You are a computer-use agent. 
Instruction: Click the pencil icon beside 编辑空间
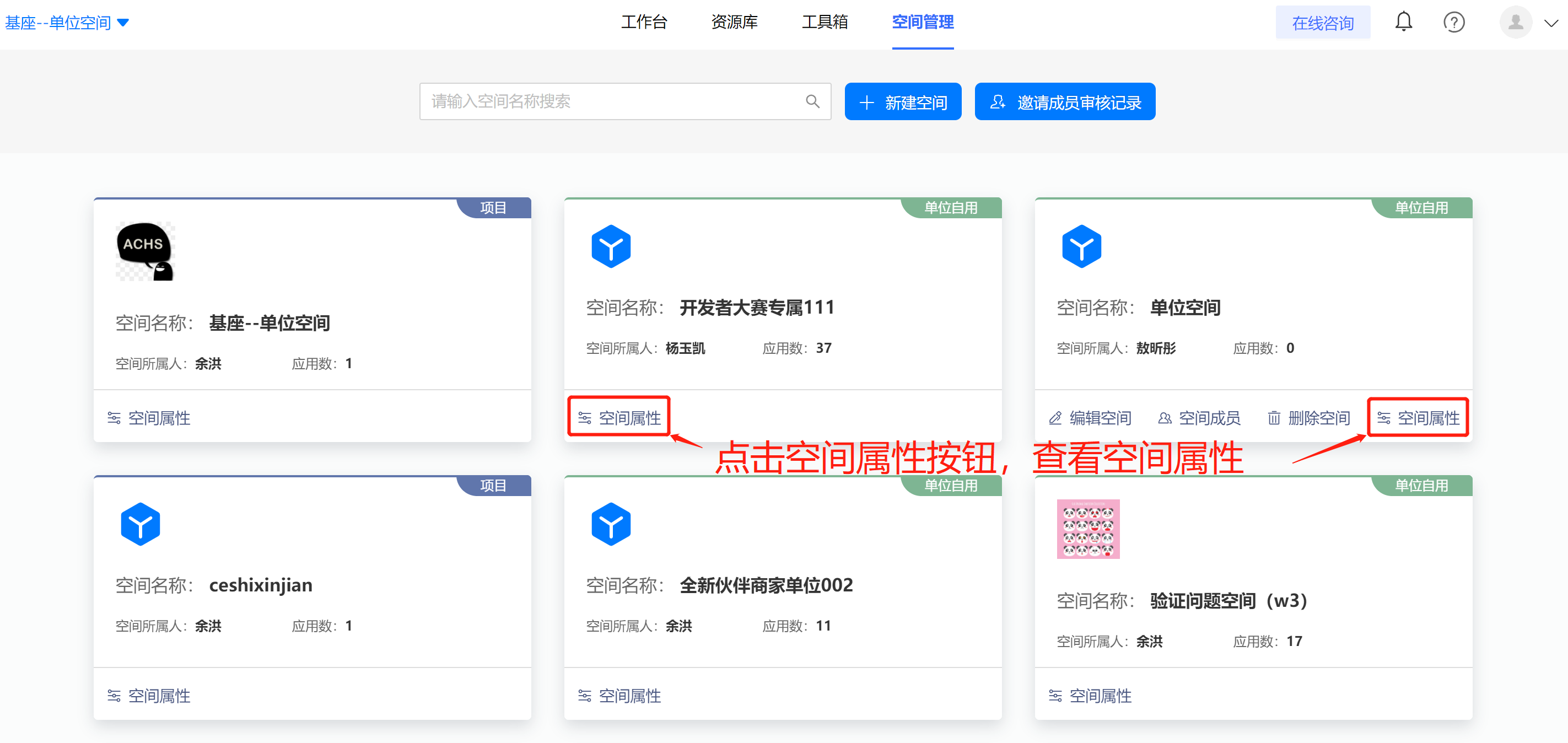pos(1055,418)
